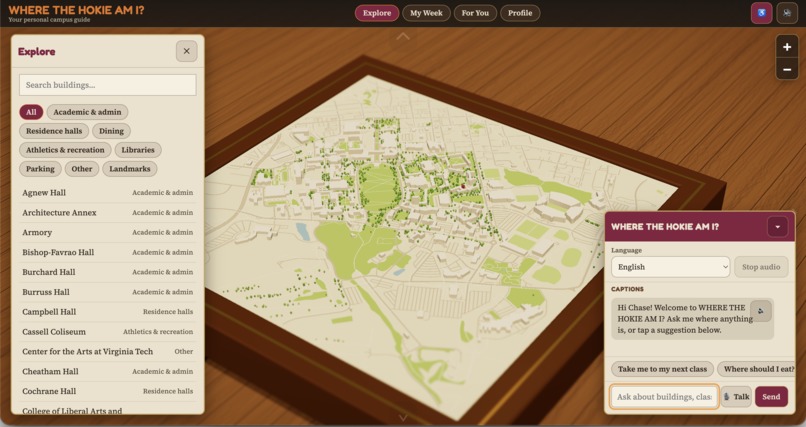Image resolution: width=806 pixels, height=427 pixels.
Task: Filter buildings by Libraries
Action: [138, 150]
